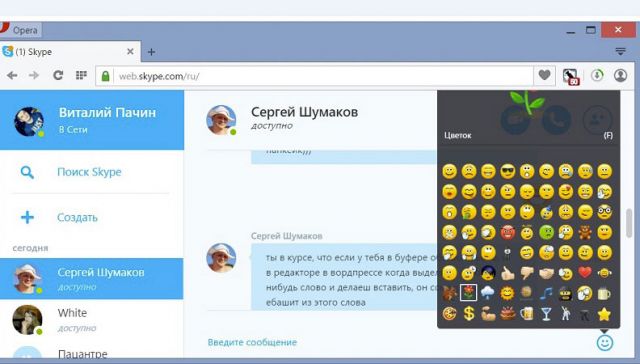640x364 pixels.
Task: Pick the flower emoticon
Action: pos(468,293)
